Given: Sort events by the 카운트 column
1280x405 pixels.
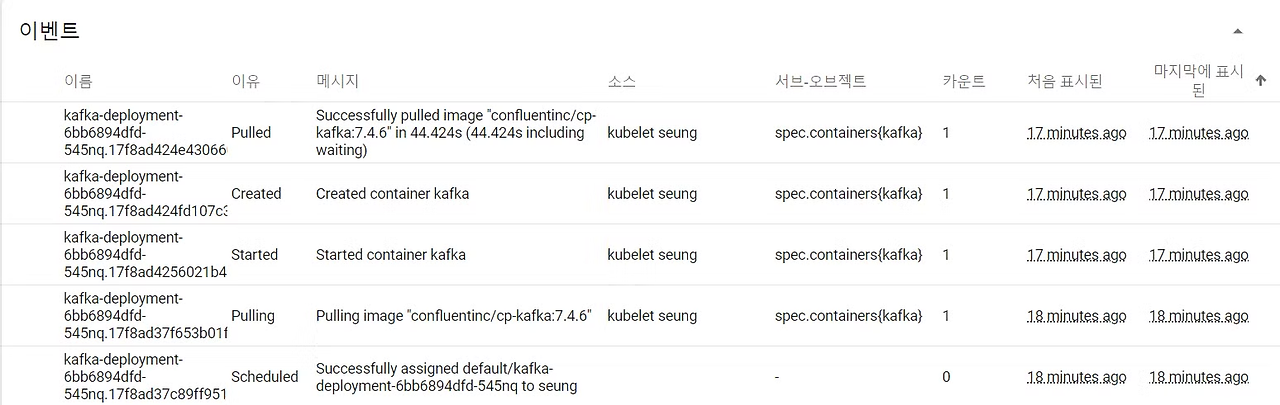Looking at the screenshot, I should [x=963, y=81].
